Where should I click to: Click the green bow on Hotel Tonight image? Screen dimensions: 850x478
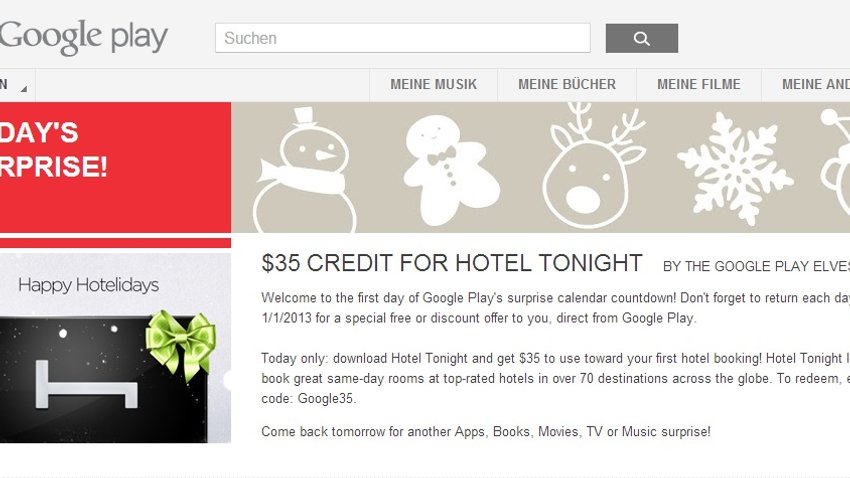click(181, 344)
